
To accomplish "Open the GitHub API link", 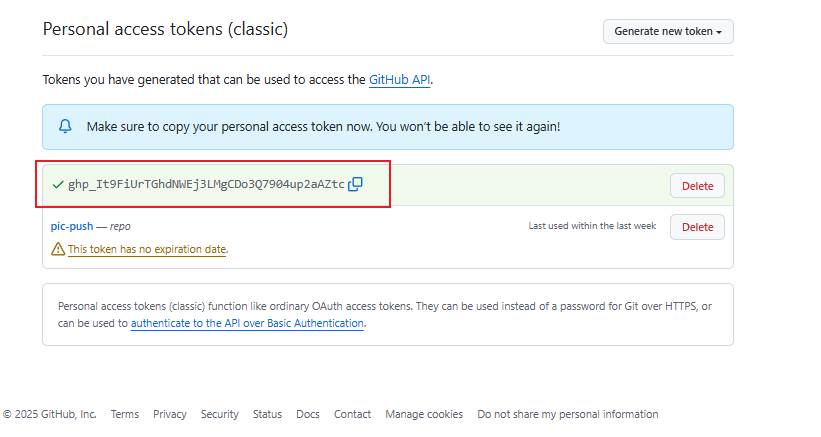I will click(x=400, y=79).
